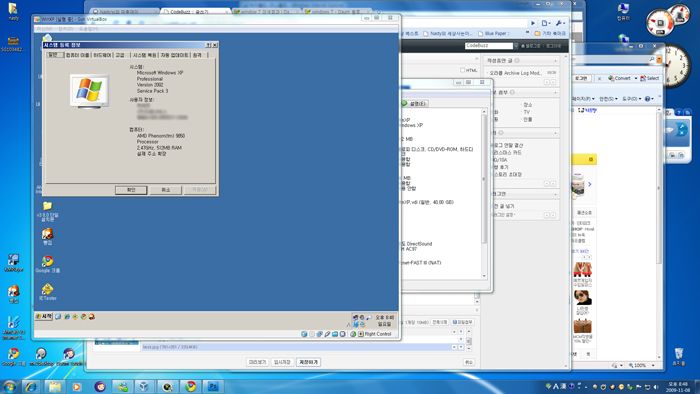The height and width of the screenshot is (394, 700).
Task: Open the 원격 tab in system properties
Action: [x=197, y=55]
